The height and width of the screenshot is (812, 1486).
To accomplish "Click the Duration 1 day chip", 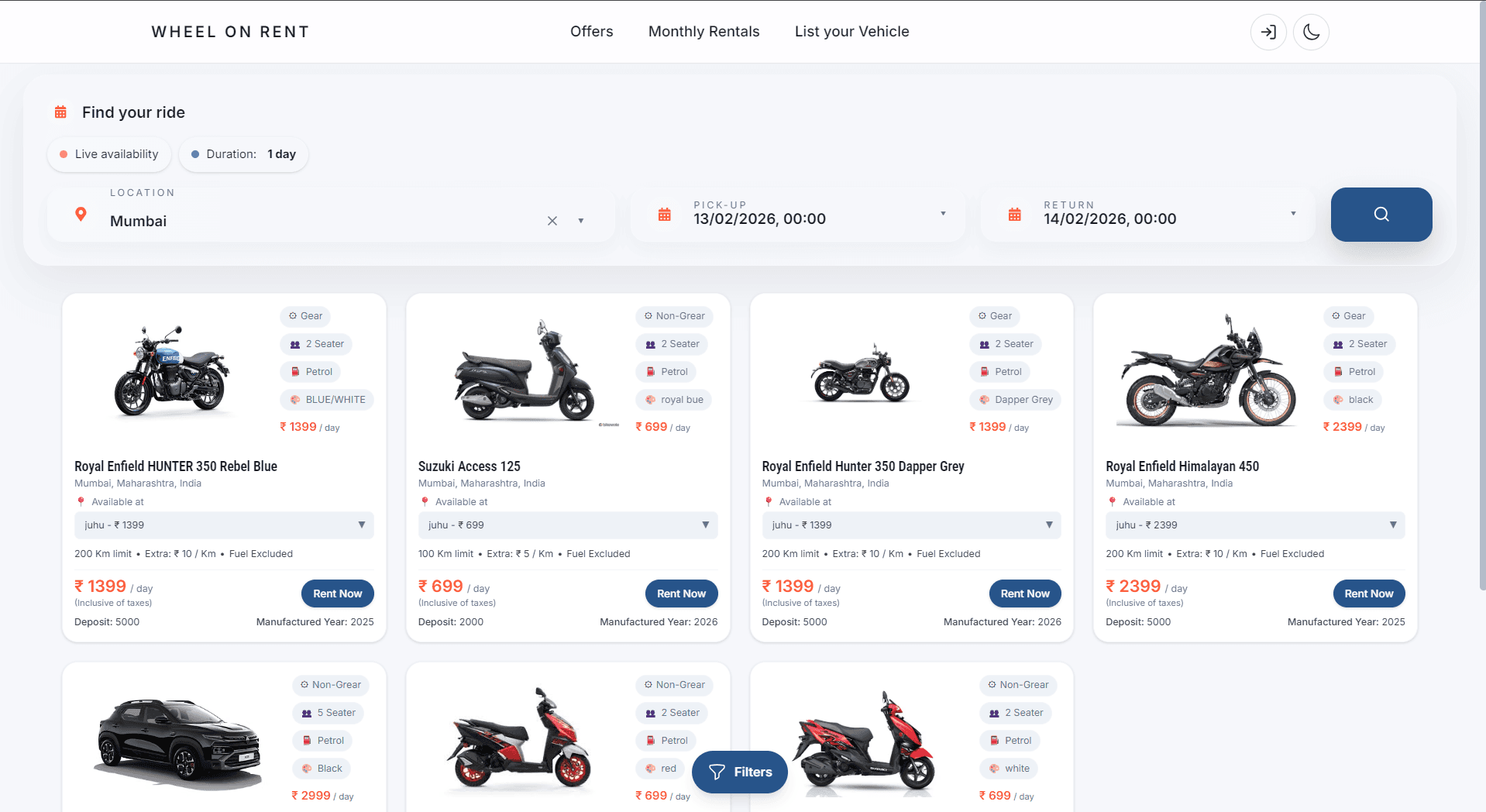I will [x=243, y=154].
